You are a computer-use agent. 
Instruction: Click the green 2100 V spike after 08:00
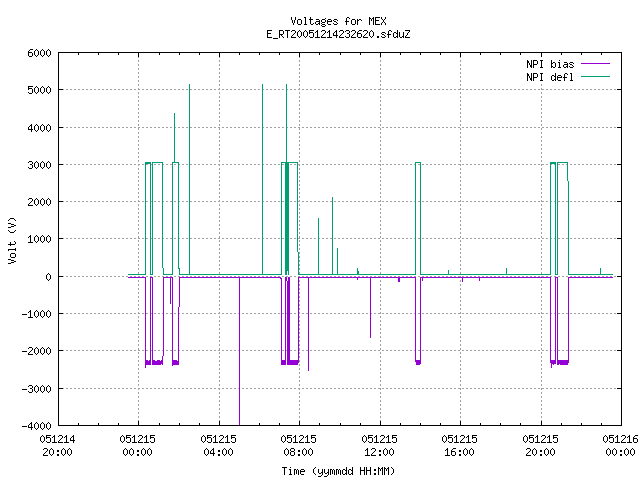pos(333,236)
